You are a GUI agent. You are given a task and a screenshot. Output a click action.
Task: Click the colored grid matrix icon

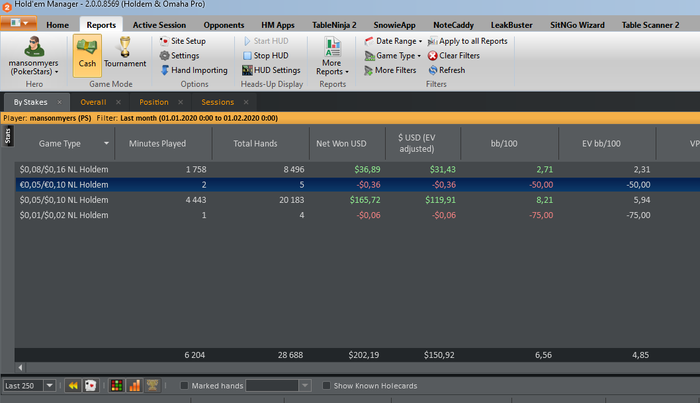(117, 386)
